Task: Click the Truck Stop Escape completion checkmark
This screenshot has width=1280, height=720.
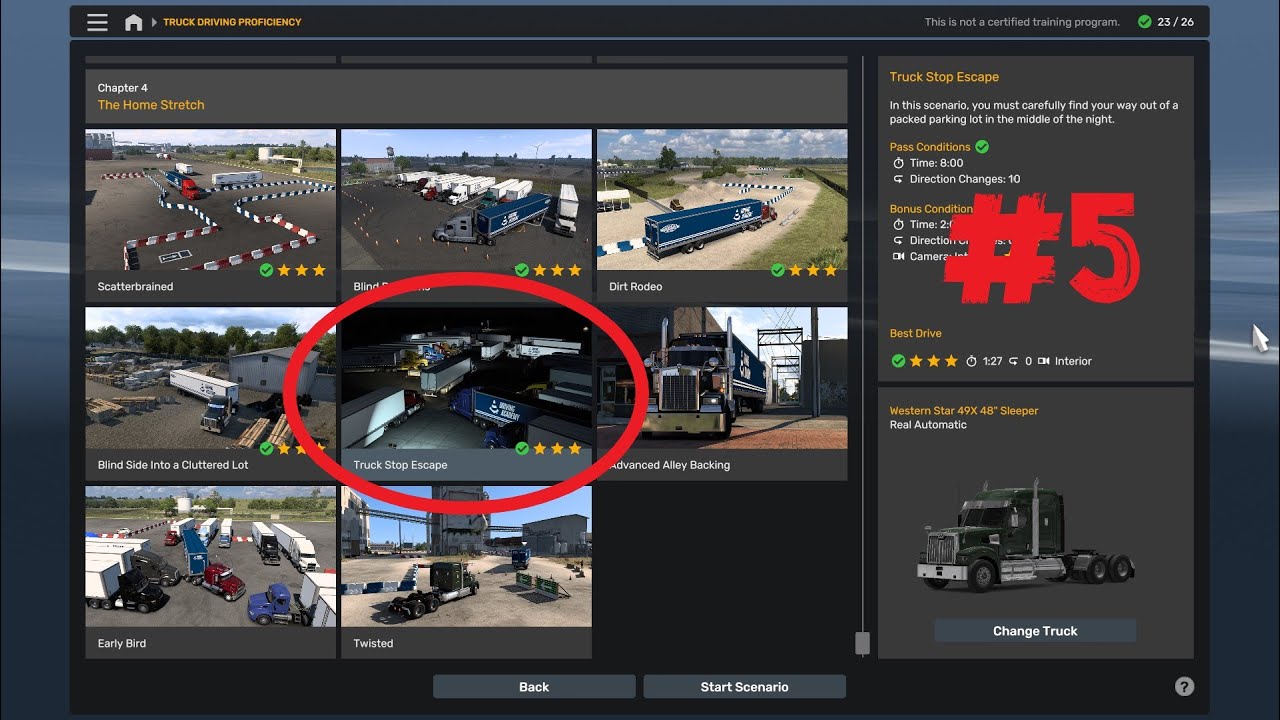Action: pyautogui.click(x=522, y=449)
